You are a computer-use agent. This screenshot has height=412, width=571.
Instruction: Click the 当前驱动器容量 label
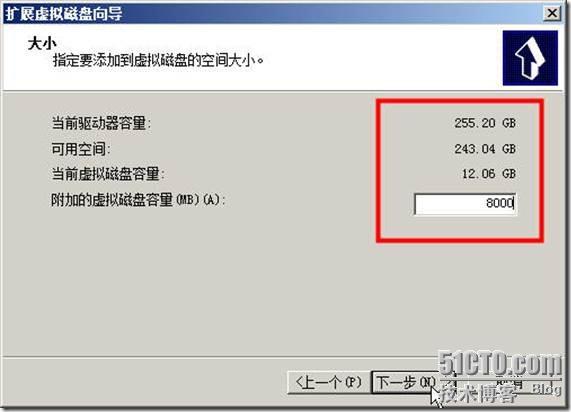(101, 123)
